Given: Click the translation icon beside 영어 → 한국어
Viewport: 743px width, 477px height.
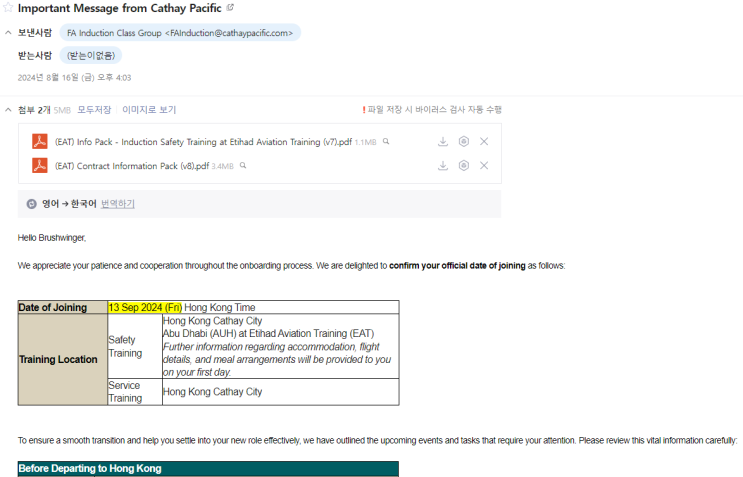Looking at the screenshot, I should click(x=31, y=204).
